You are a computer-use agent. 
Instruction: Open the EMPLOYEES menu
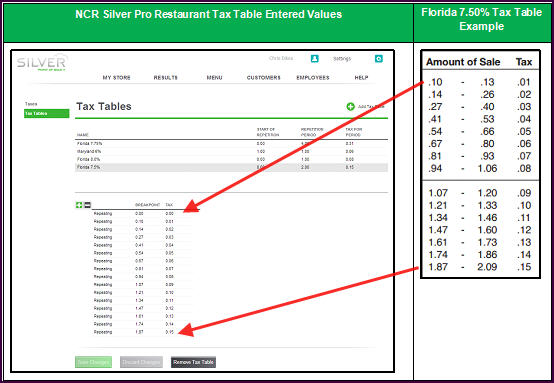point(313,77)
